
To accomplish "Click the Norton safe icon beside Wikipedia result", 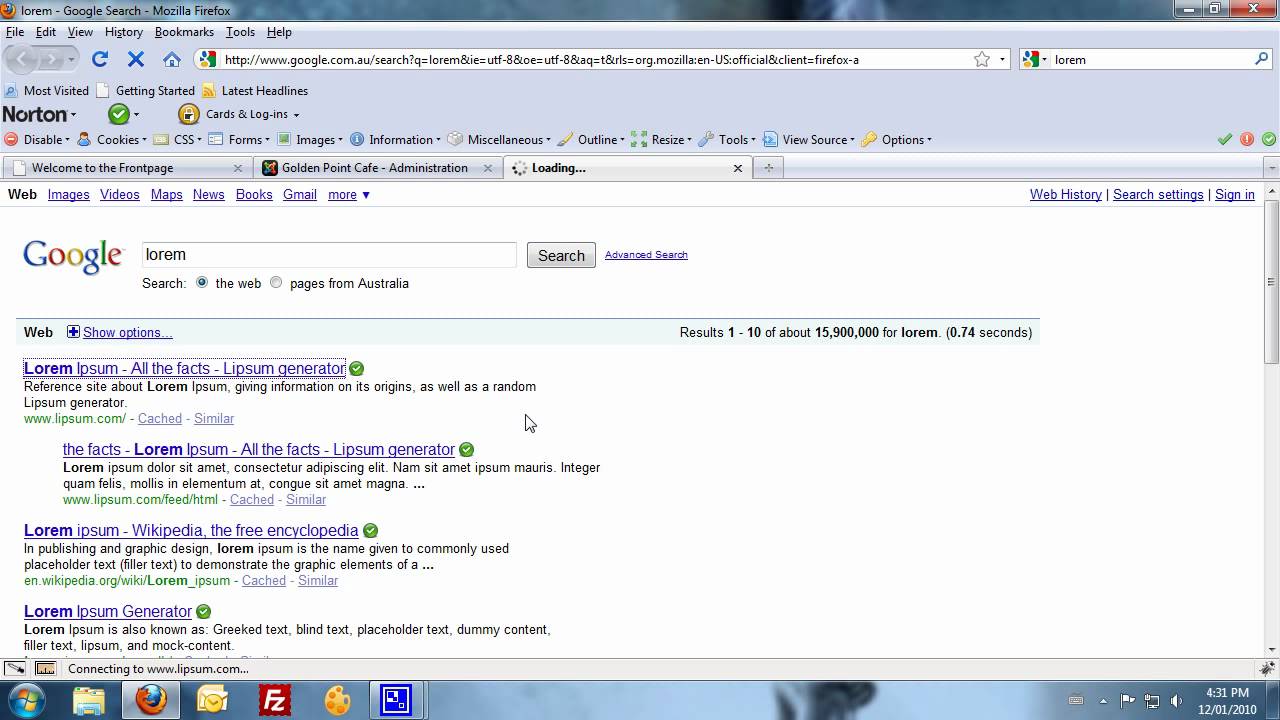I will click(x=371, y=531).
